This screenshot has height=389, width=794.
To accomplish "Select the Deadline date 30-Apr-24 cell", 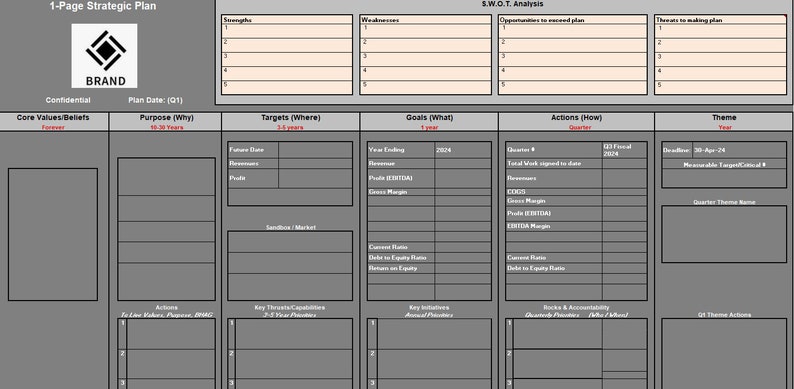I will tap(739, 150).
